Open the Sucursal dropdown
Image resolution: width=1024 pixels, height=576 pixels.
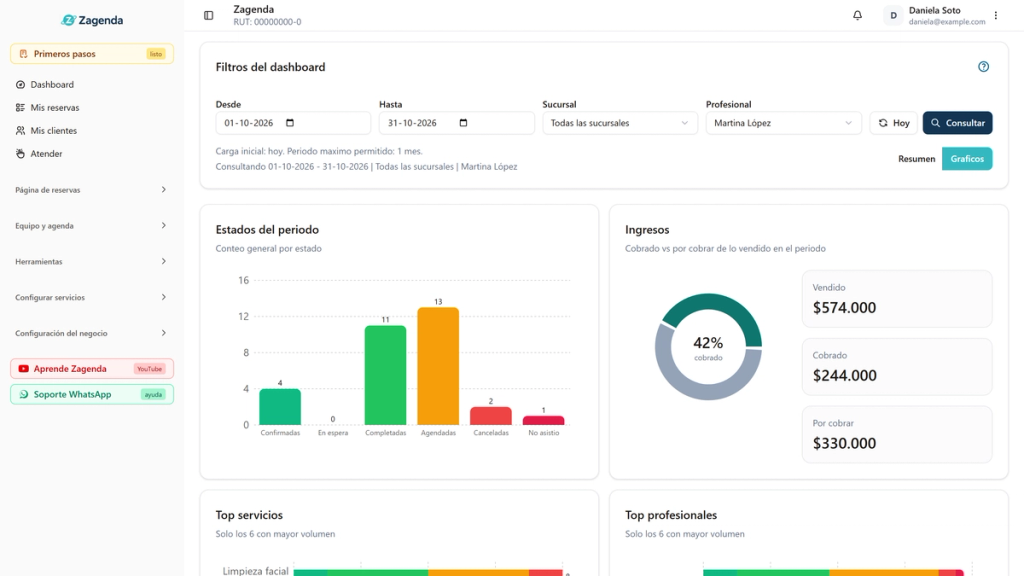click(x=620, y=123)
